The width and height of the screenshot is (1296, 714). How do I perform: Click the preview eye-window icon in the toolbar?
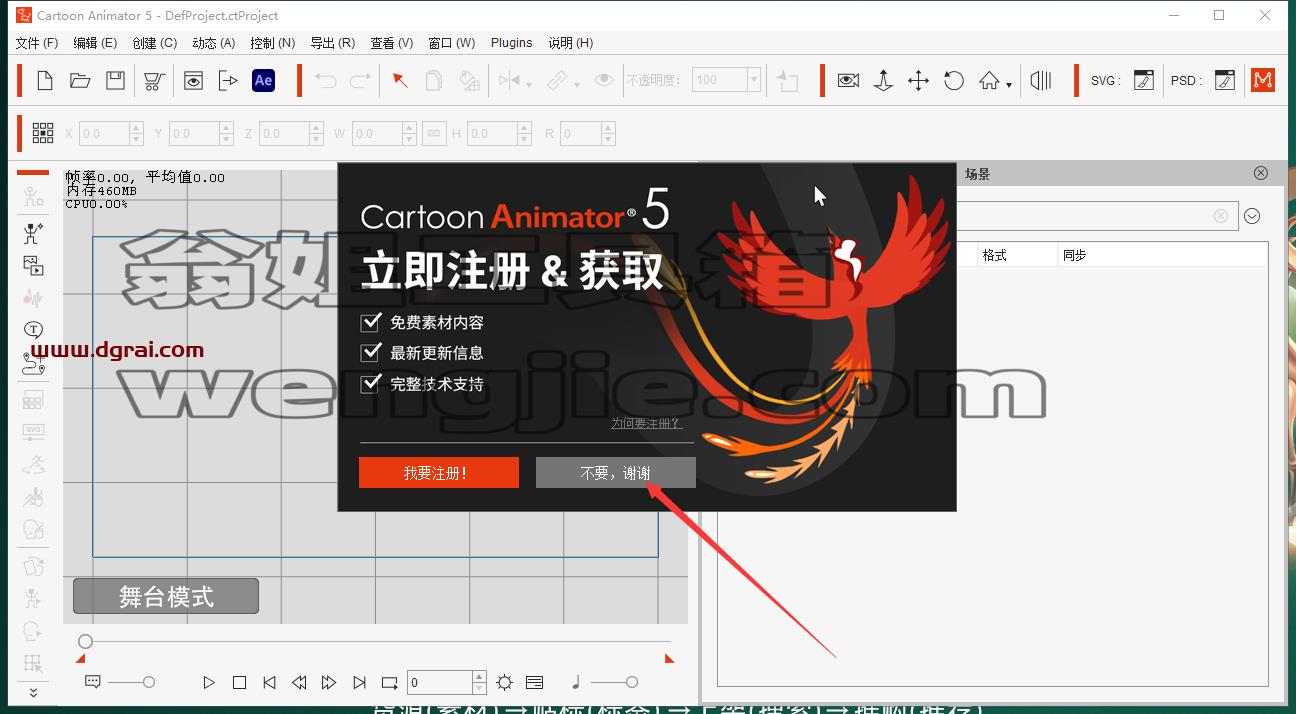click(x=193, y=81)
